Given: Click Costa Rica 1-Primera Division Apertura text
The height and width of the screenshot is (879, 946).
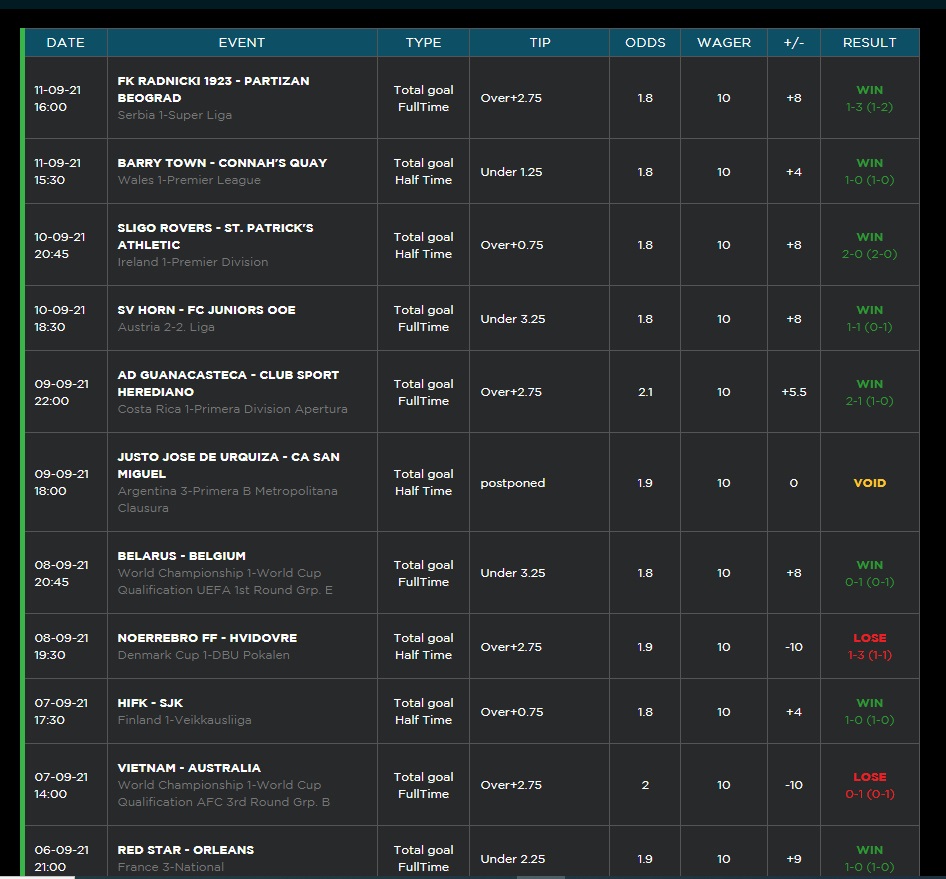Looking at the screenshot, I should pos(232,409).
